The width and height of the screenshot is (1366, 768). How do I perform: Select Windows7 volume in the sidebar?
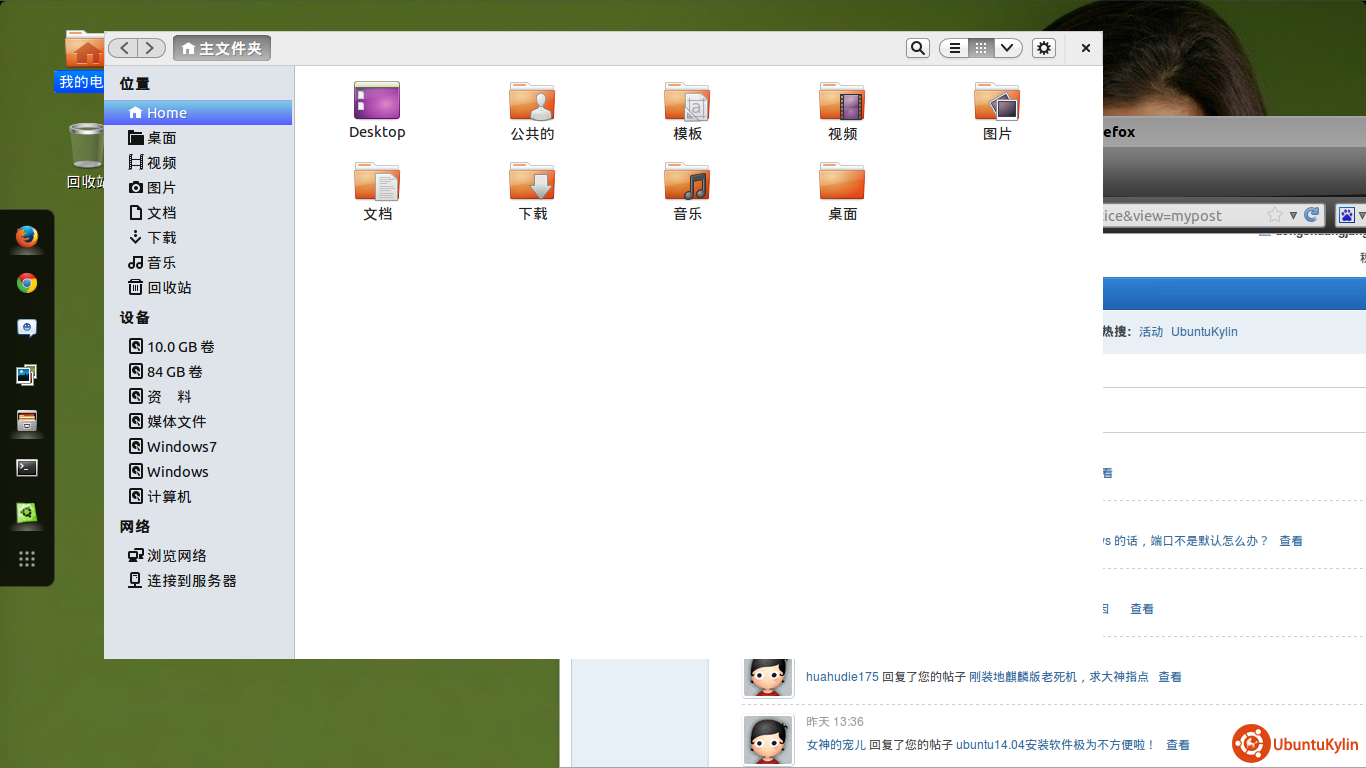(181, 447)
